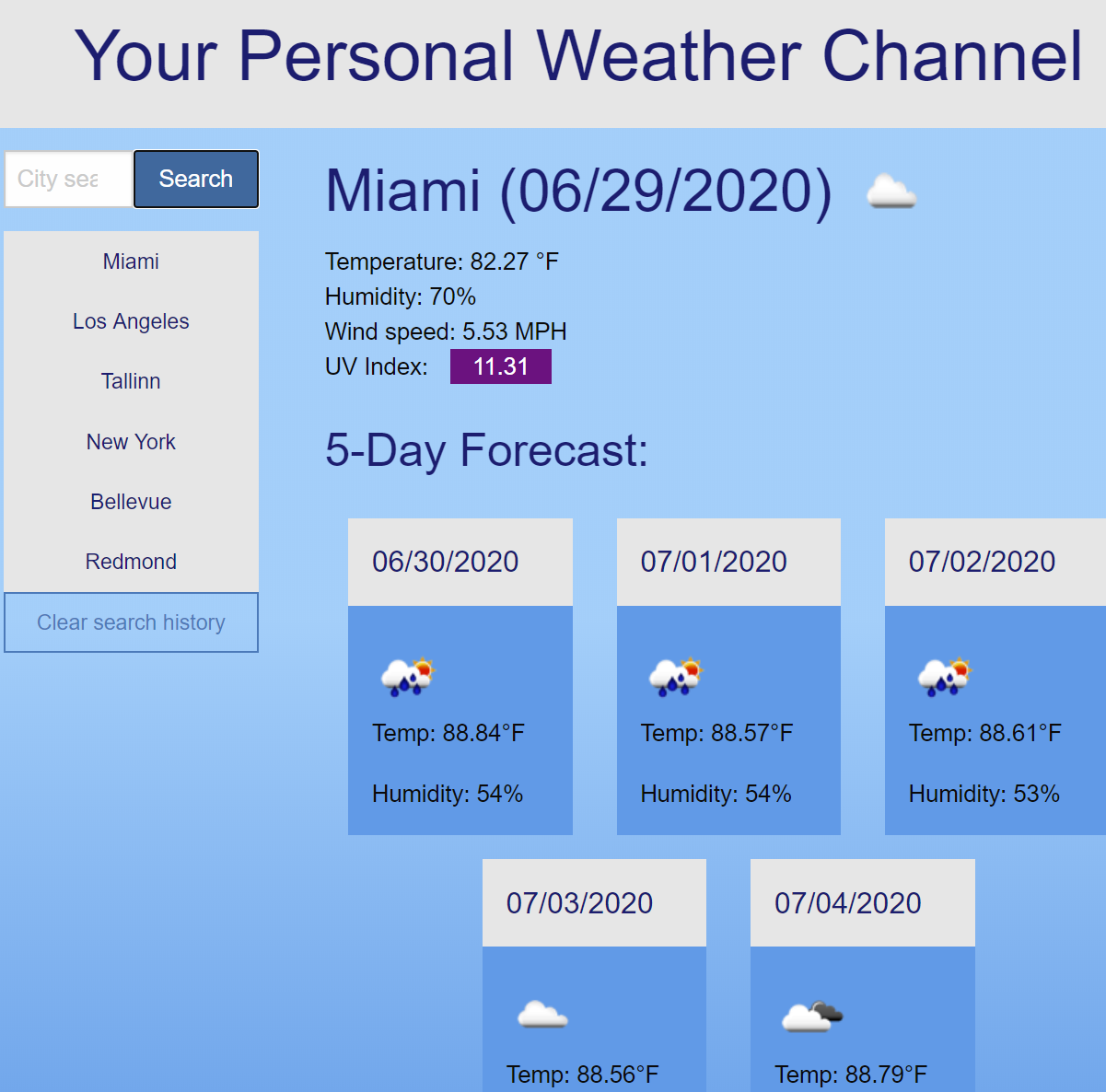Open New York from the sidebar

[x=131, y=442]
